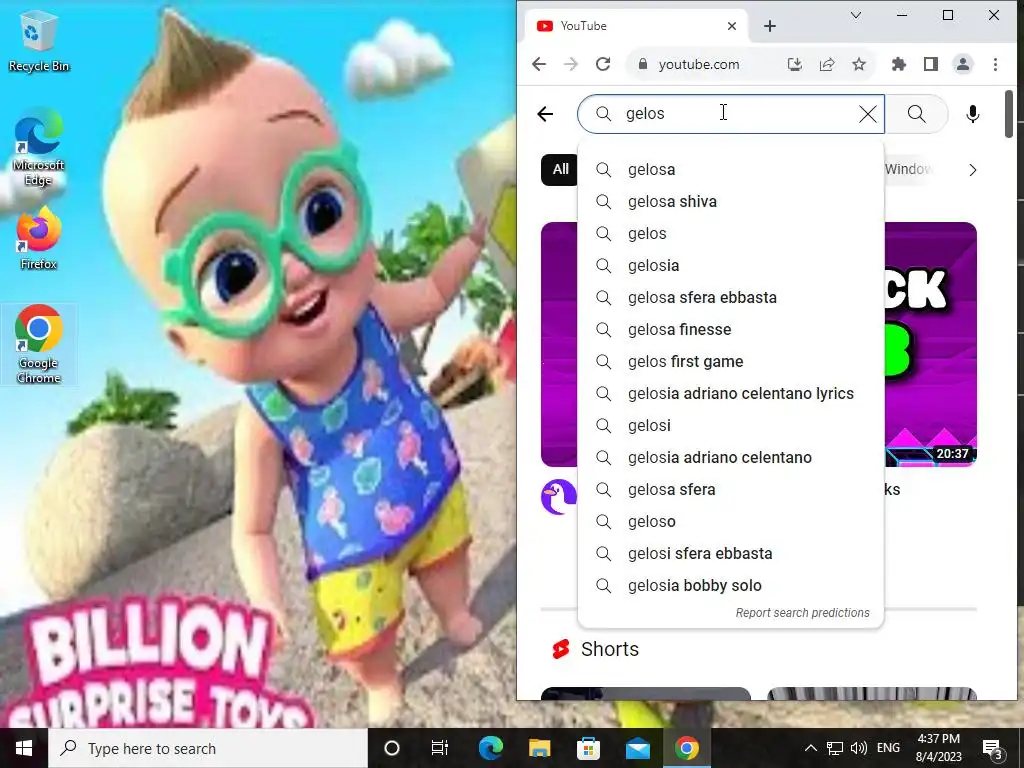This screenshot has height=768, width=1024.
Task: Open the video thumbnail showing 20:37
Action: (931, 344)
